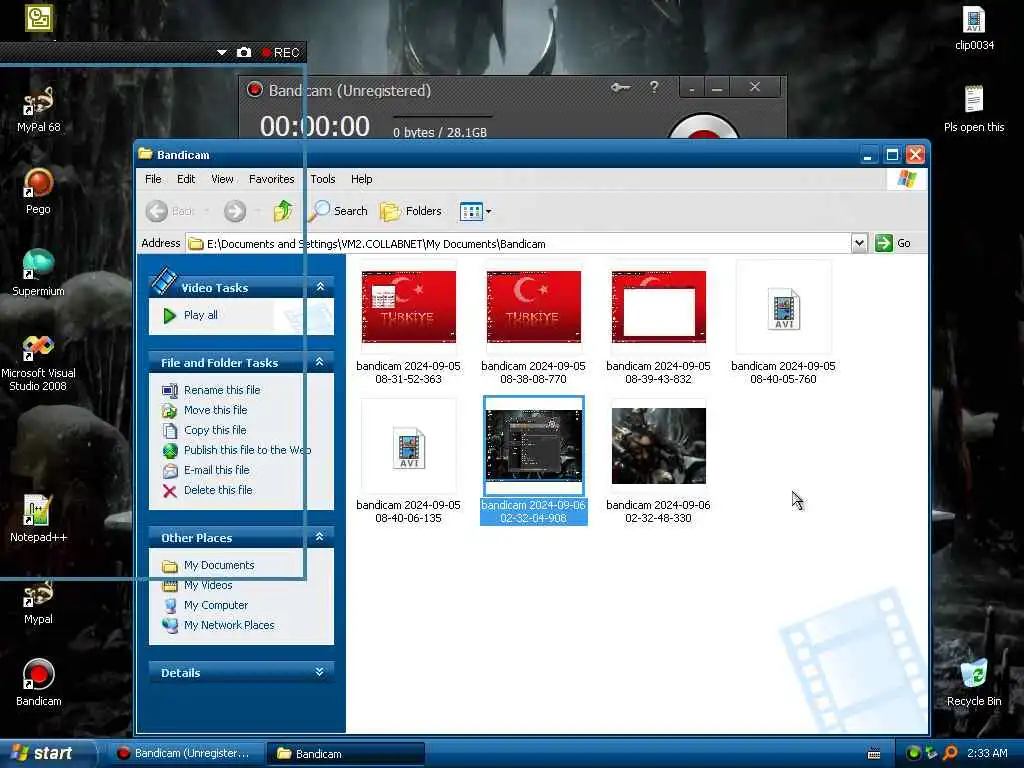Open clip0034 AVI file on desktop
Image resolution: width=1024 pixels, height=768 pixels.
974,27
